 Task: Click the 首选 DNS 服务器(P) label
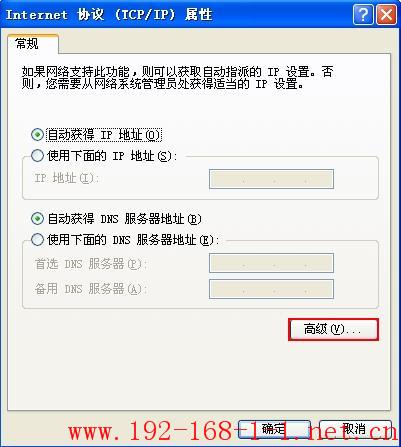(x=91, y=264)
